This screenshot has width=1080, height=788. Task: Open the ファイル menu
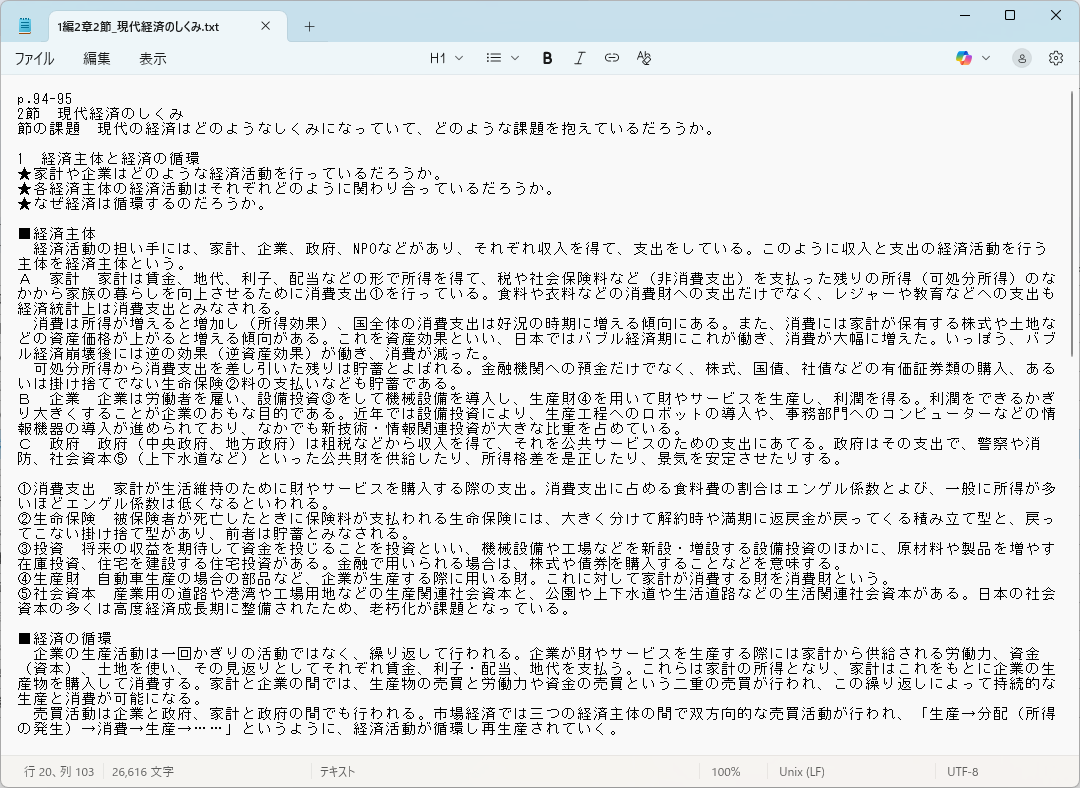[x=34, y=59]
